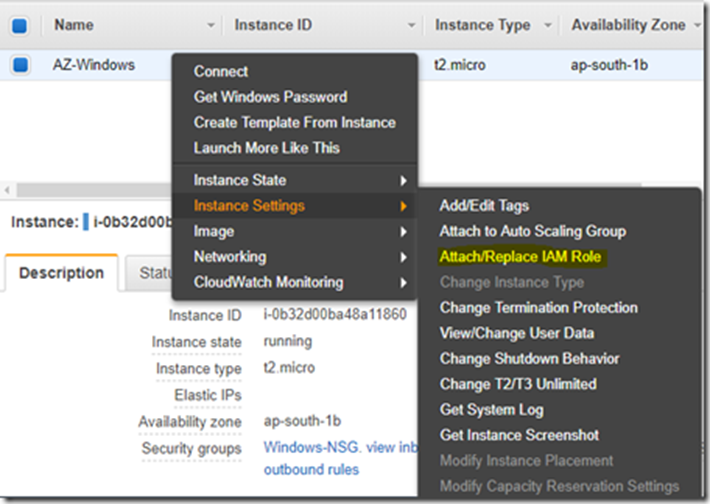Switch to the Description tab
Viewport: 710px width, 504px height.
pos(62,273)
